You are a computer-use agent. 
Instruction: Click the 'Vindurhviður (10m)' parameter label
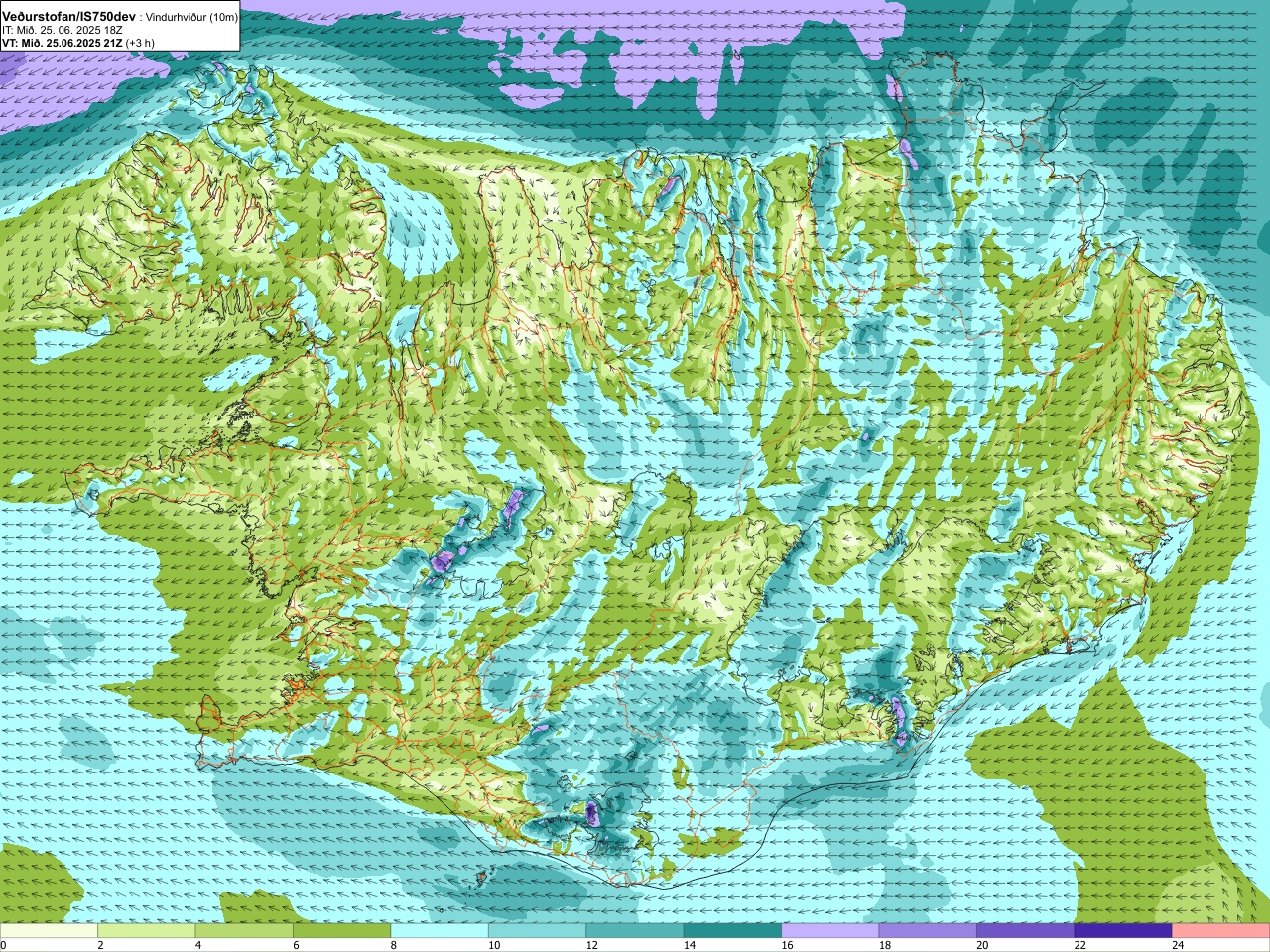[191, 17]
